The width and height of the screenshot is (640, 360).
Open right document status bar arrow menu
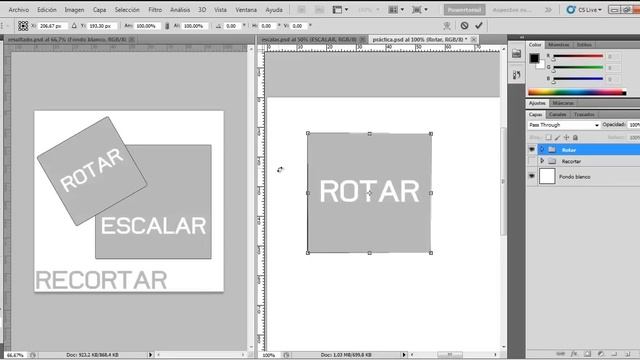[404, 355]
